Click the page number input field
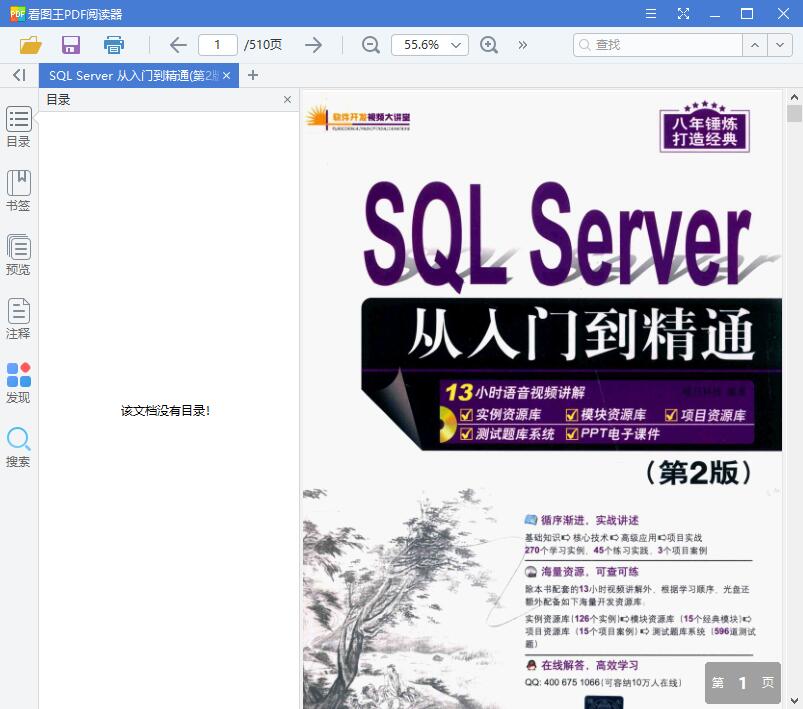The height and width of the screenshot is (709, 803). (x=218, y=45)
